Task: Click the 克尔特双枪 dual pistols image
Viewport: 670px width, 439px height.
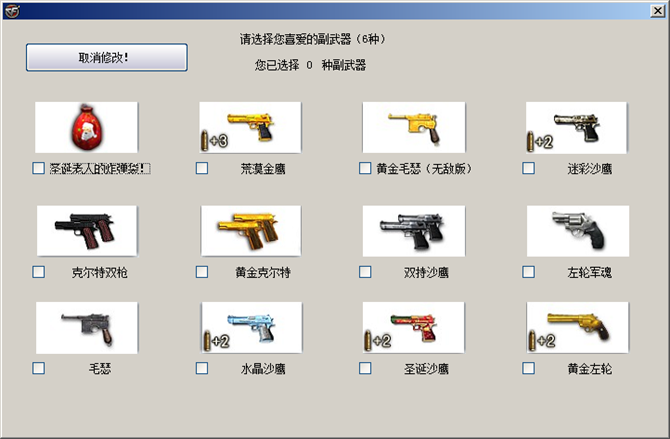Action: pyautogui.click(x=87, y=231)
